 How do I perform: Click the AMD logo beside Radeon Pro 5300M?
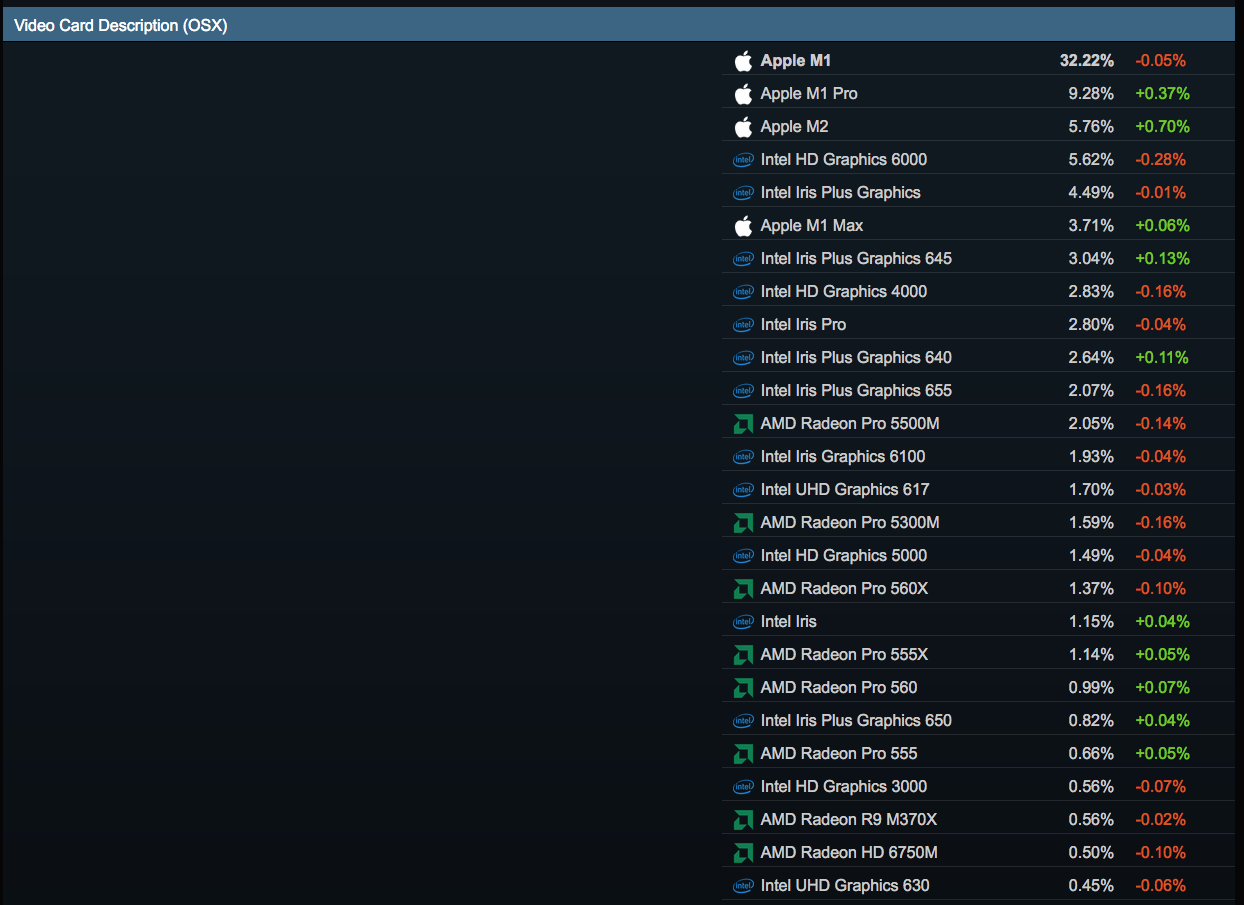coord(743,523)
